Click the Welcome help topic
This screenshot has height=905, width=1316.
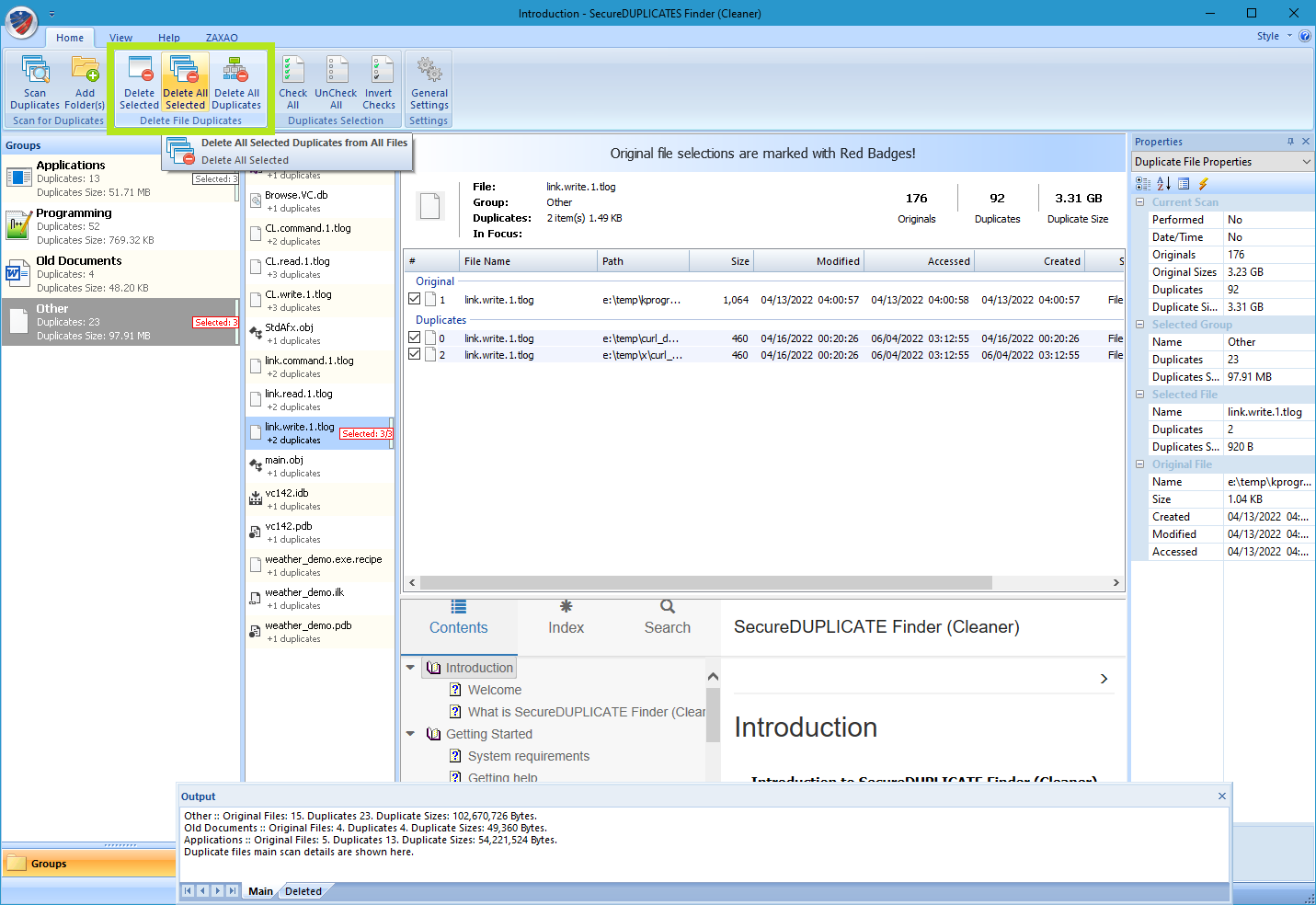(495, 690)
